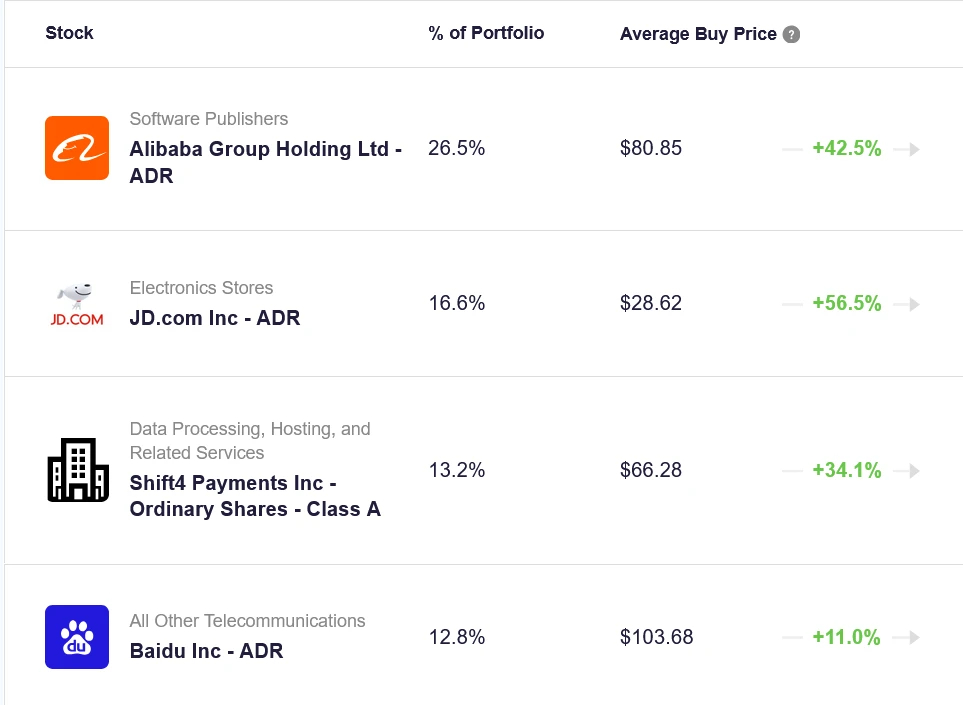Click the arrow next to Baidu +11.0%
The width and height of the screenshot is (963, 705).
tap(907, 637)
